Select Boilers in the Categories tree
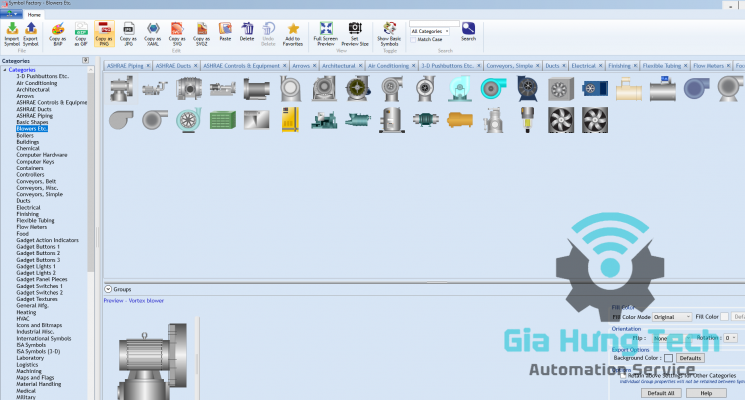This screenshot has width=745, height=400. [27, 135]
